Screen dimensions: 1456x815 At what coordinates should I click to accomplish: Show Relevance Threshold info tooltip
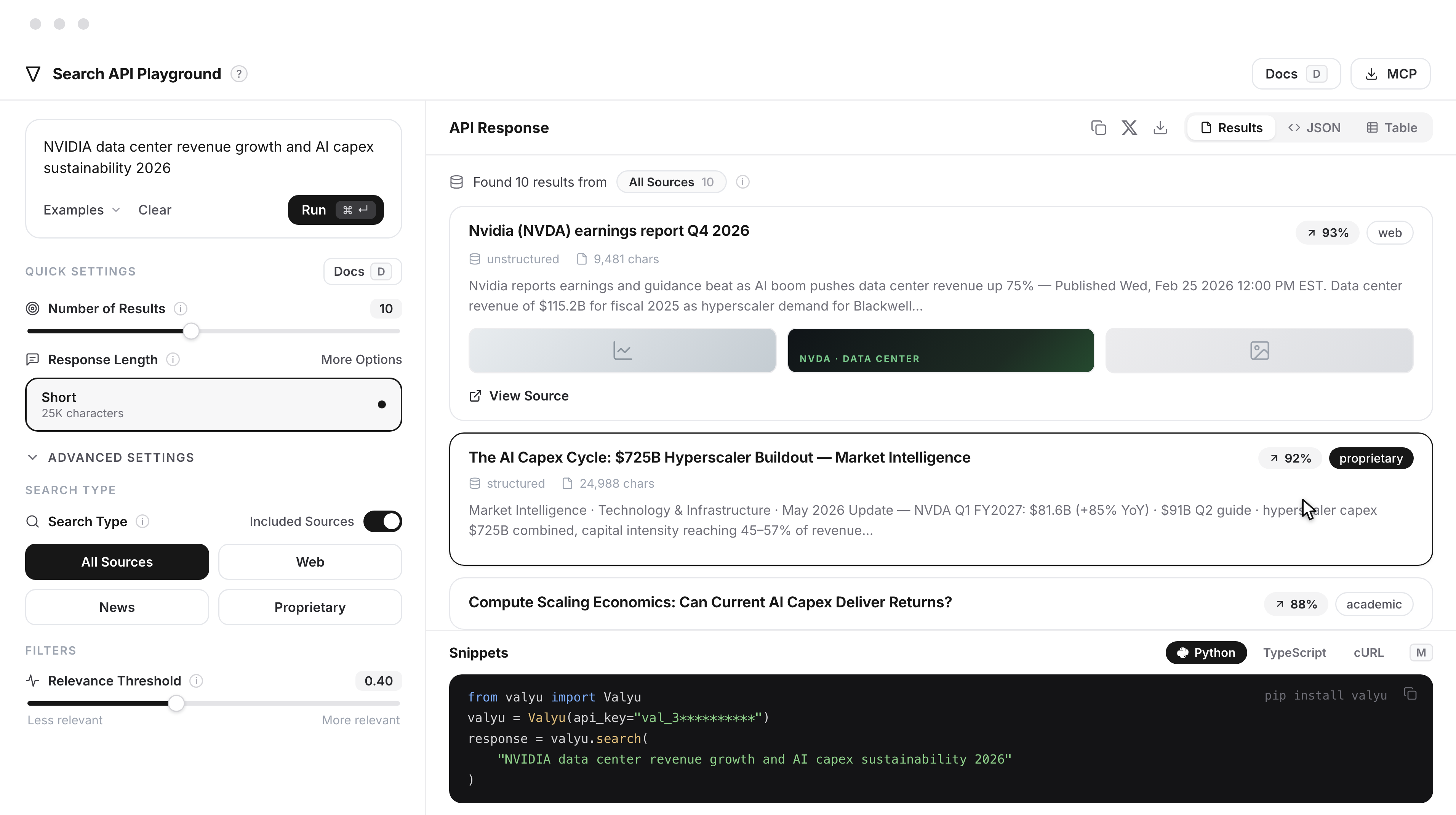(196, 681)
